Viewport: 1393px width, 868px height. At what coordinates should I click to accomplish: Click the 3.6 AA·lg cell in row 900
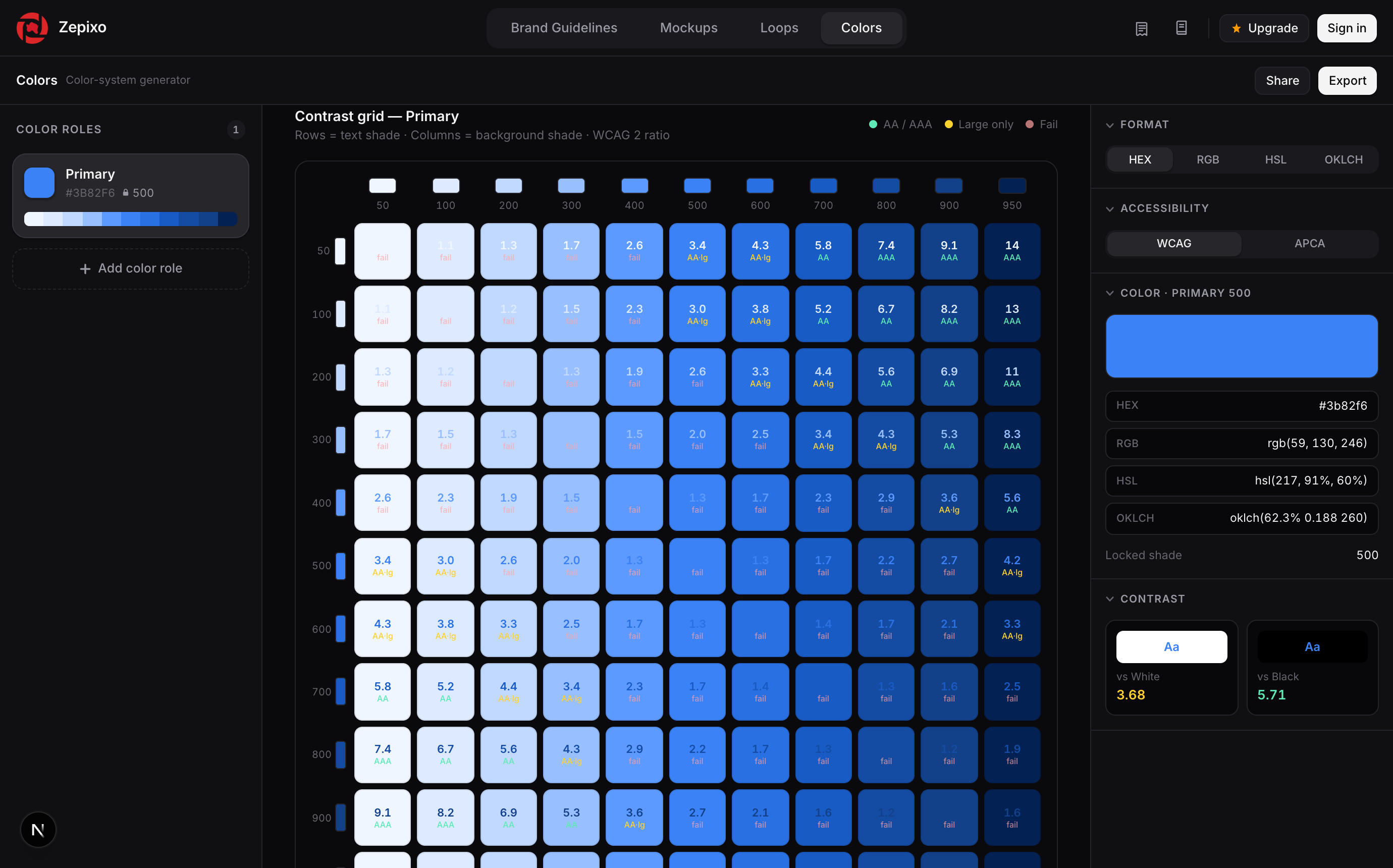click(x=634, y=818)
